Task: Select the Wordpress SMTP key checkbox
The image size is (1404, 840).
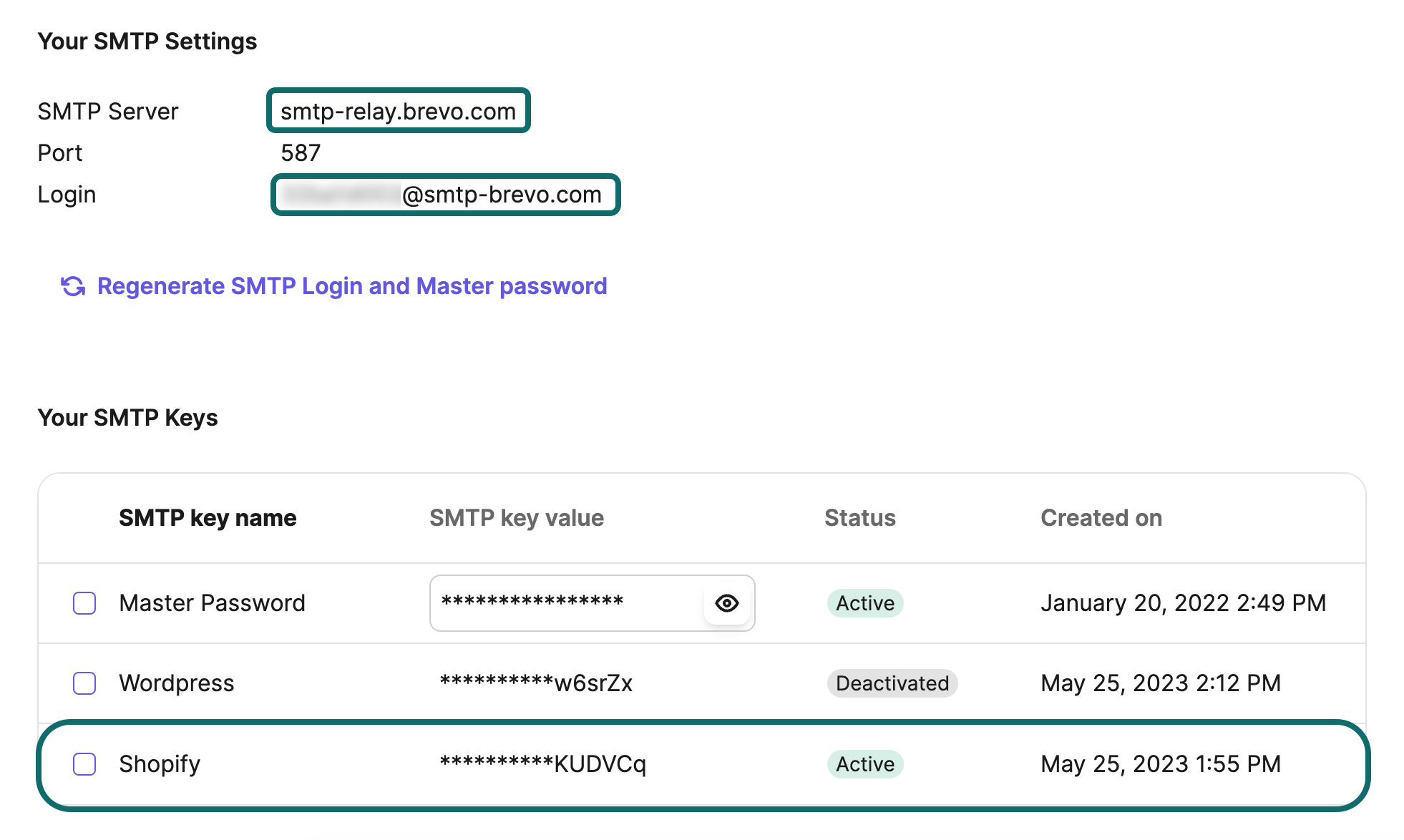Action: (84, 683)
